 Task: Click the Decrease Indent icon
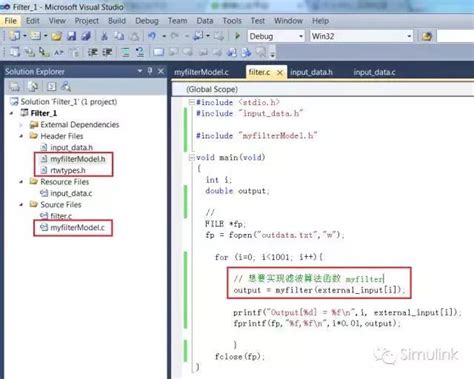click(92, 52)
